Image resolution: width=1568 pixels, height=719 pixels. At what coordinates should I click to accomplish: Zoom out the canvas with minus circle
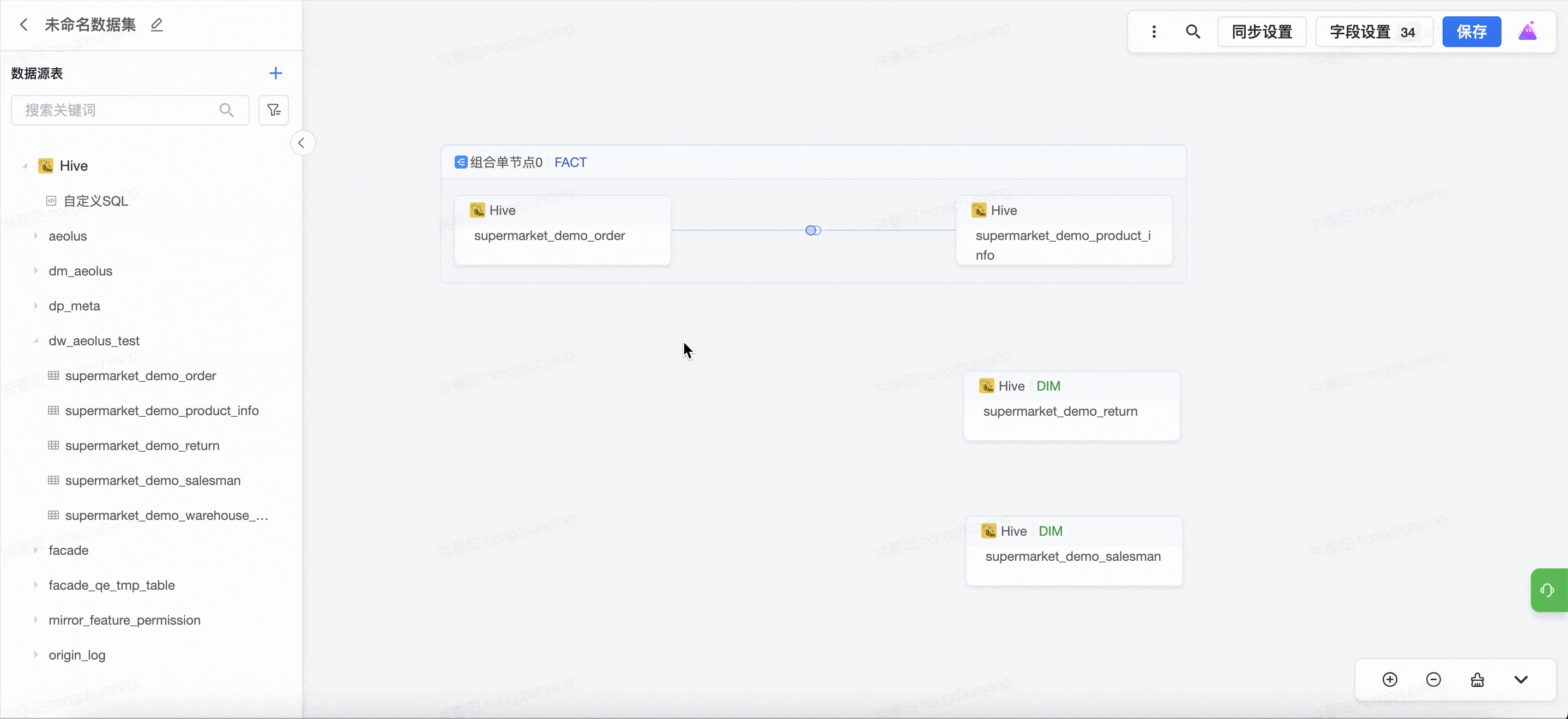(x=1433, y=679)
